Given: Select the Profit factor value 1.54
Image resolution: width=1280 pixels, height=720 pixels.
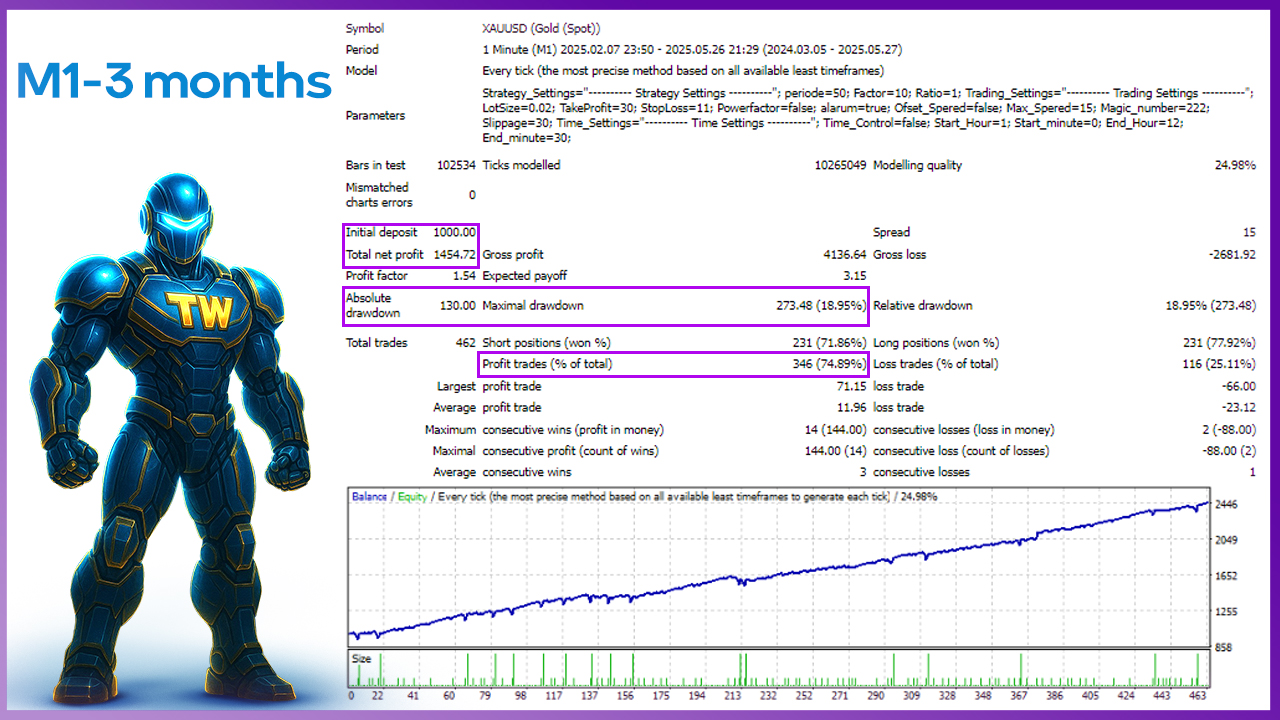Looking at the screenshot, I should [464, 276].
